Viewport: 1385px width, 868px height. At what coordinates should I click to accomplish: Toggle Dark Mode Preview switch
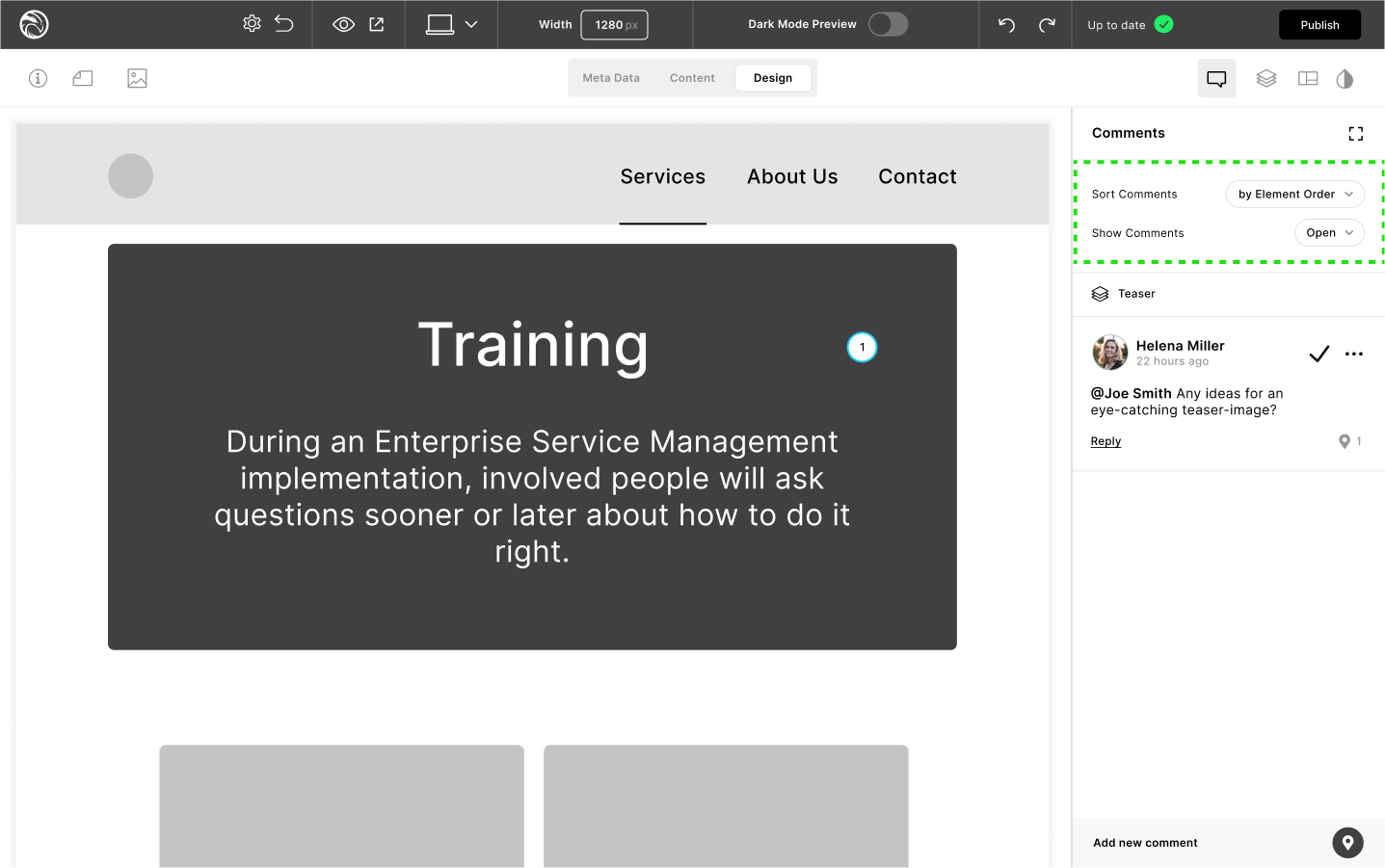coord(888,24)
